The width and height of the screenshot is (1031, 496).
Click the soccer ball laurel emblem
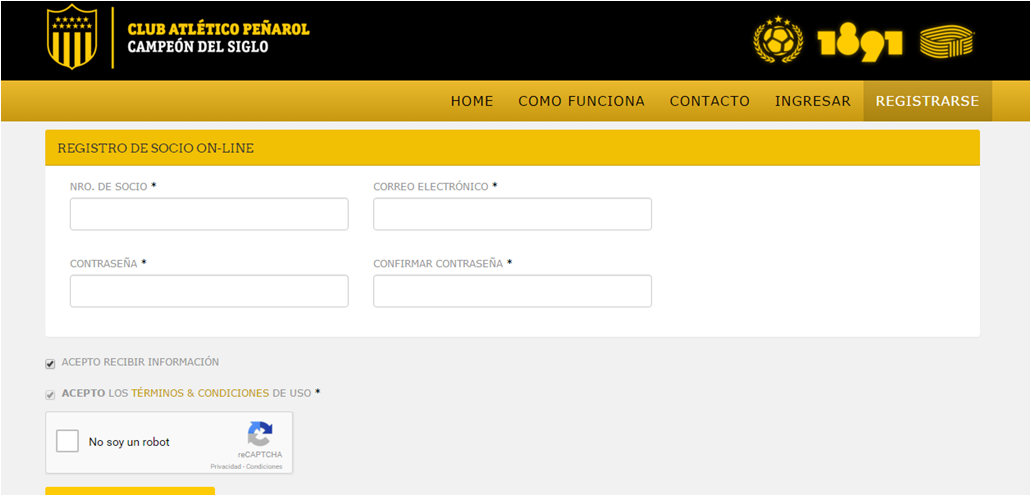tap(779, 39)
